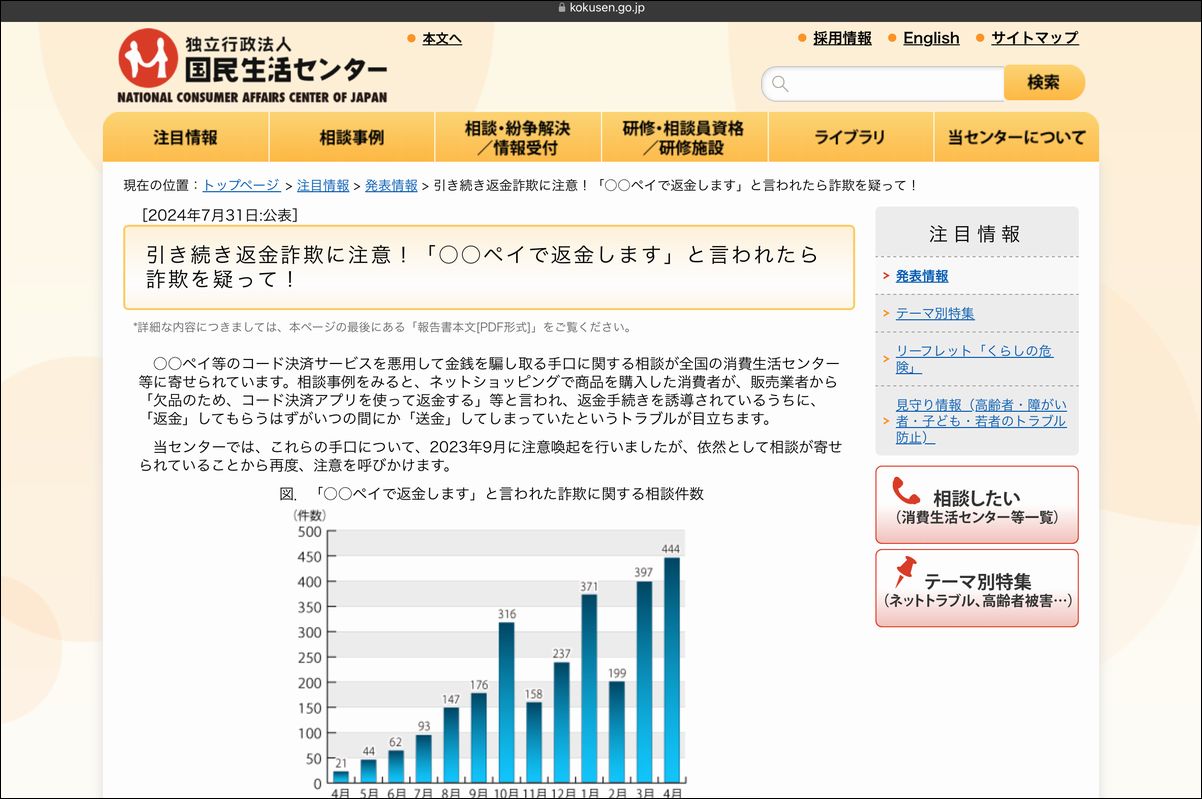Click the 検索 search button

point(1044,83)
